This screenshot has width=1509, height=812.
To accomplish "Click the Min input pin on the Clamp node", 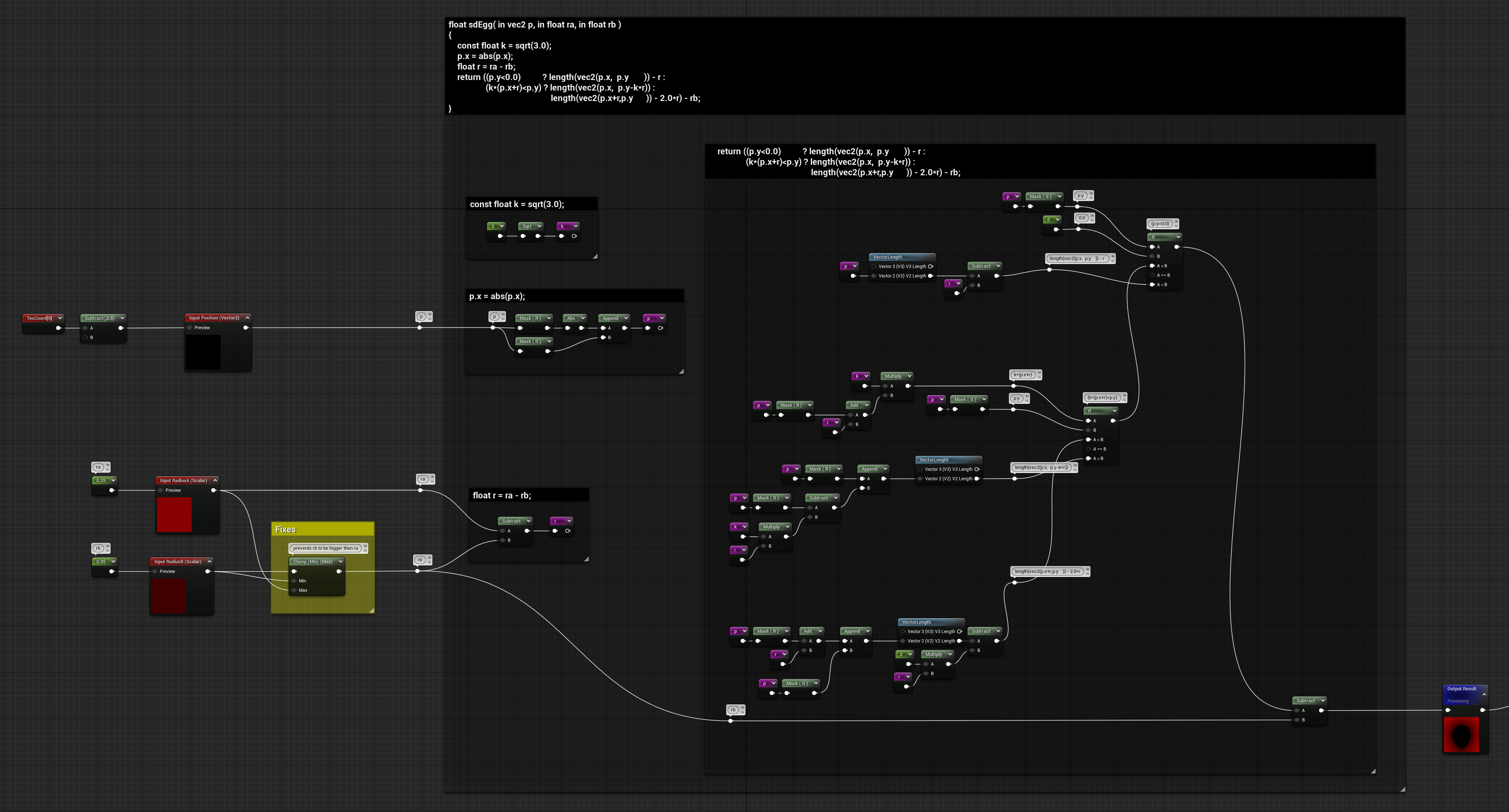I will (294, 581).
